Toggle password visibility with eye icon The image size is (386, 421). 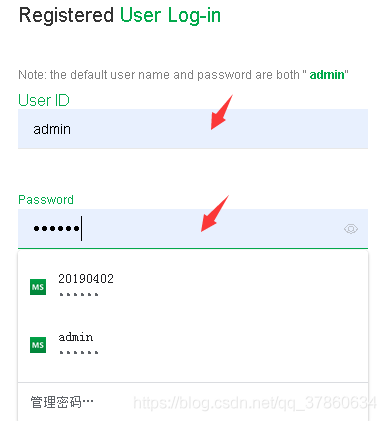351,229
